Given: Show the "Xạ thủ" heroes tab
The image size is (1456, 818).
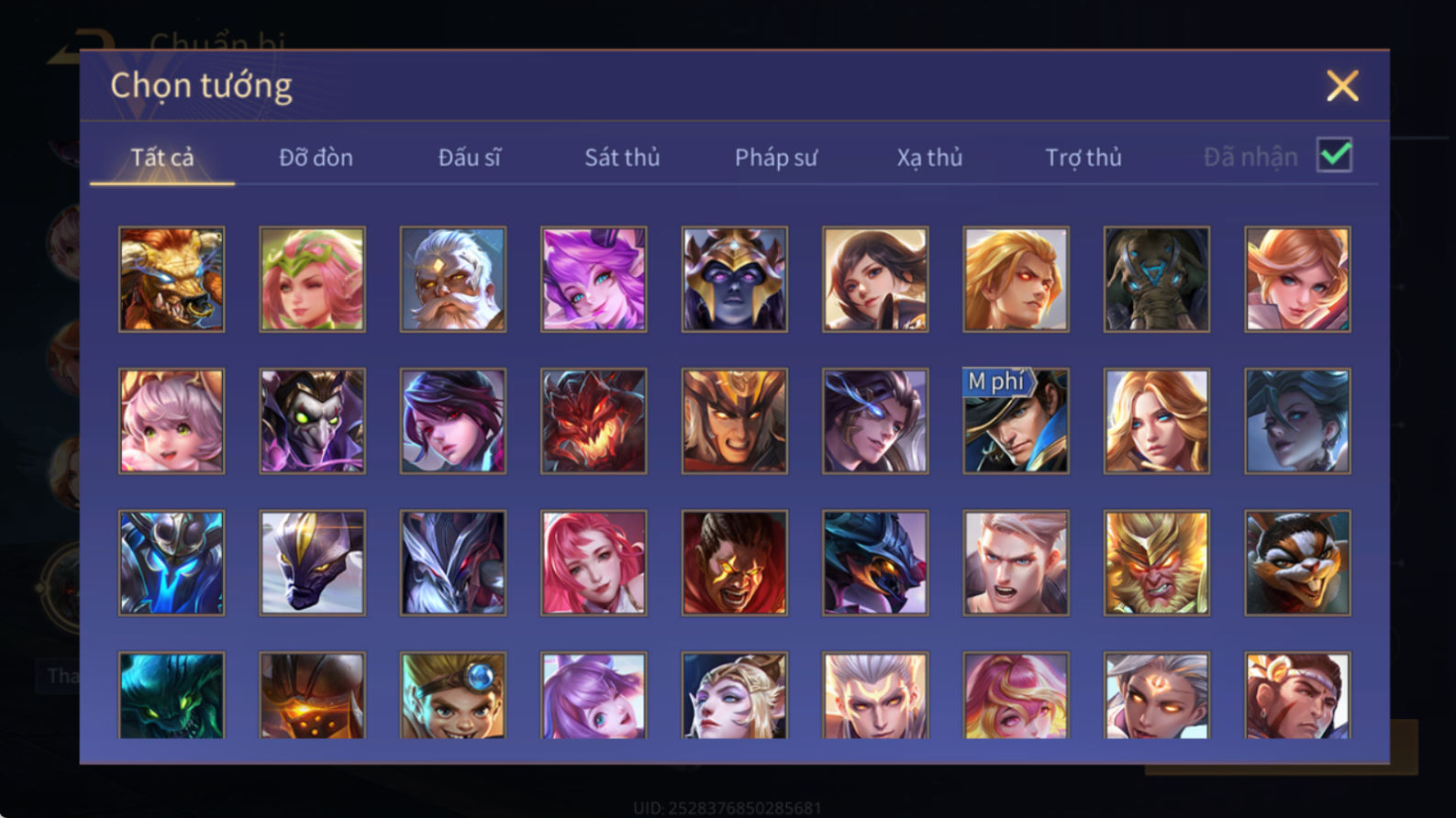Looking at the screenshot, I should coord(929,158).
